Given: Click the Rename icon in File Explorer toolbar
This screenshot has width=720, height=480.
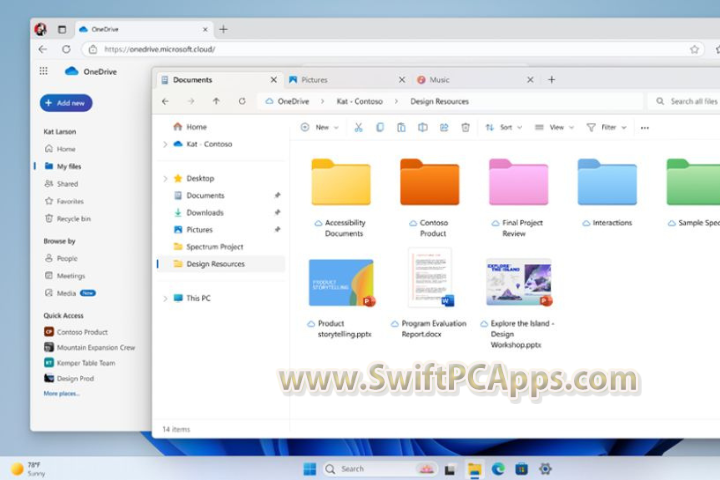Looking at the screenshot, I should 422,128.
